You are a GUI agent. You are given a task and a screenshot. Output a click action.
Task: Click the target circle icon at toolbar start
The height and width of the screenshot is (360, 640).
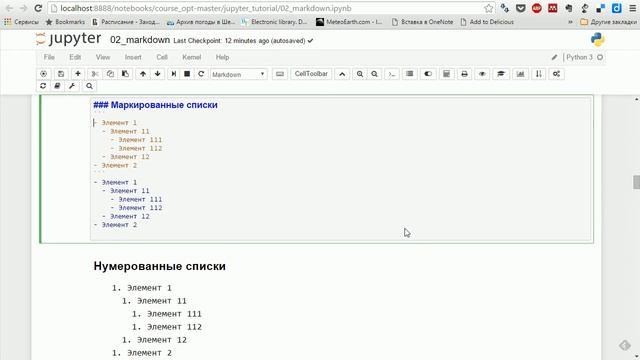click(x=43, y=74)
